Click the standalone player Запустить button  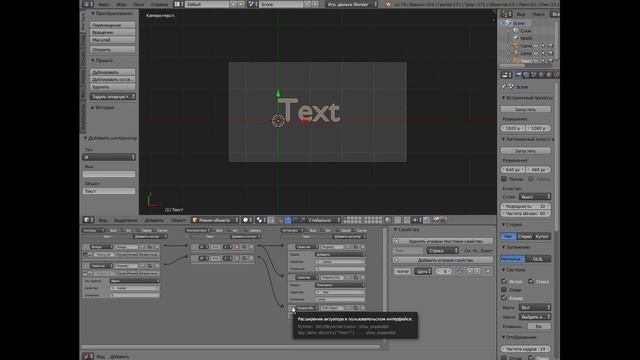pyautogui.click(x=526, y=151)
